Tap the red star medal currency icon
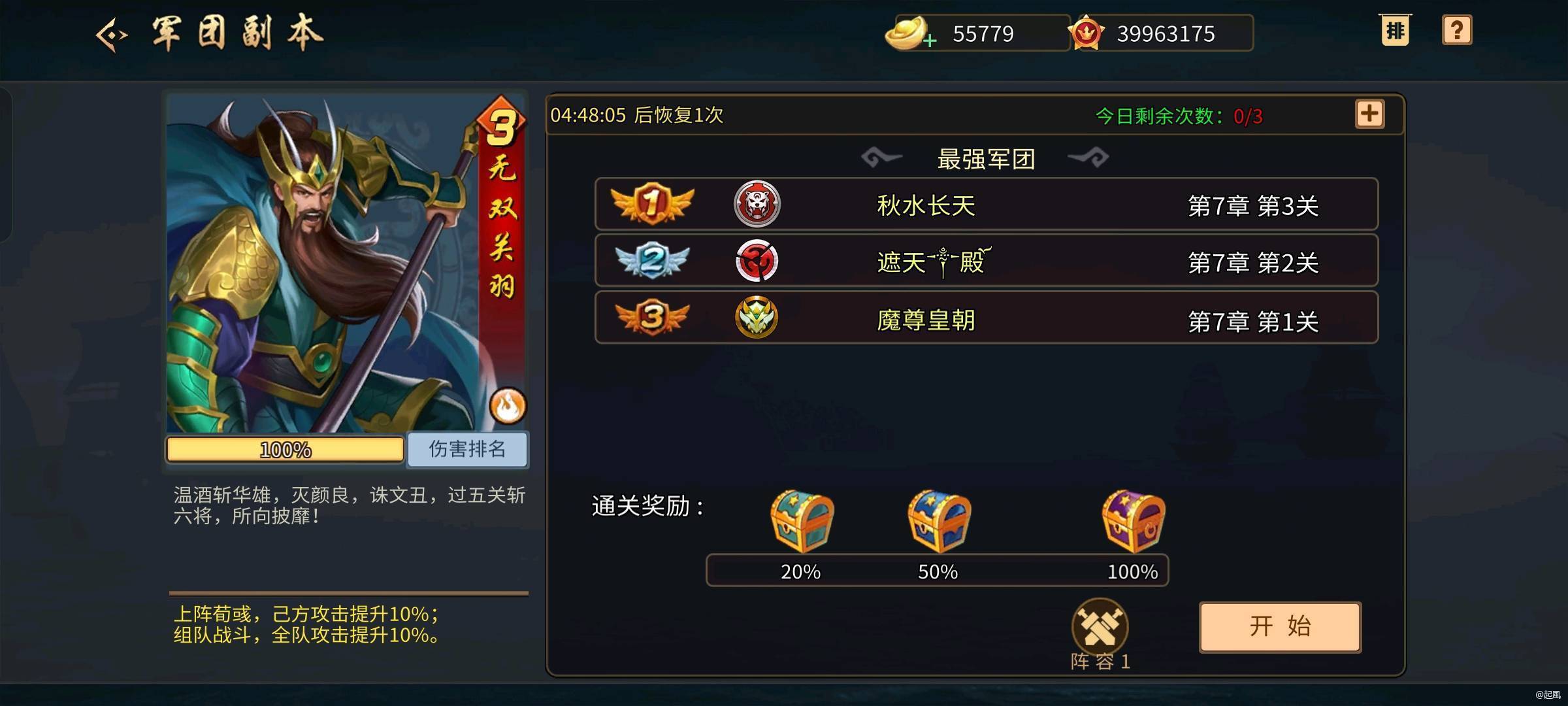Viewport: 1568px width, 706px height. click(x=1086, y=33)
